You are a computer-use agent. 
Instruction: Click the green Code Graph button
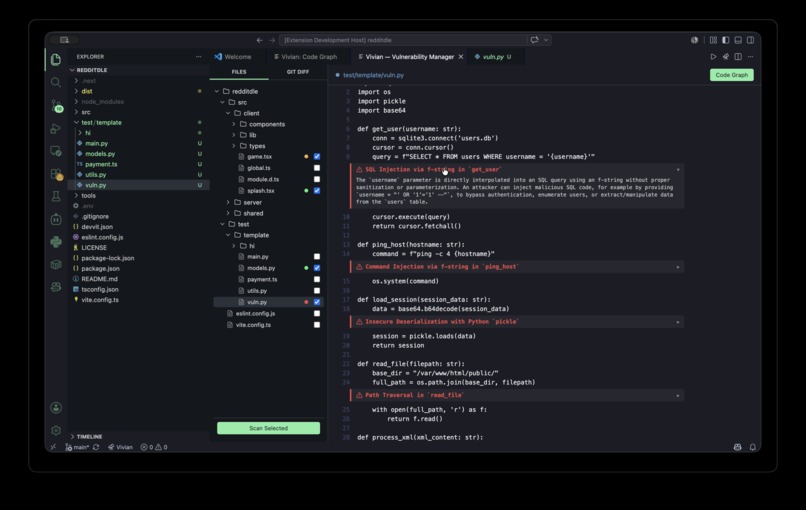731,75
